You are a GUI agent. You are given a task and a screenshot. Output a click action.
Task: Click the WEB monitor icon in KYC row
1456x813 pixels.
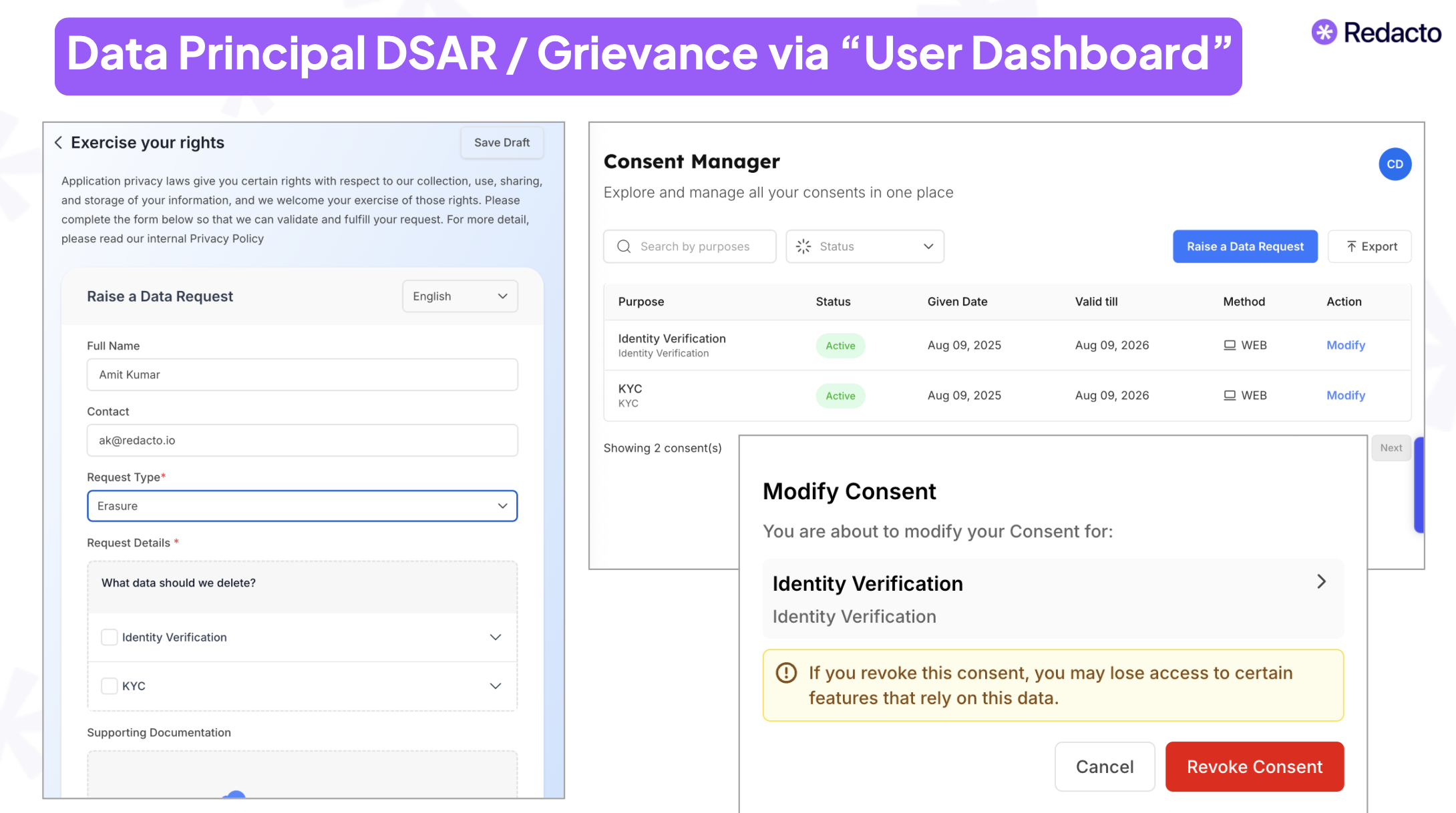[1230, 395]
